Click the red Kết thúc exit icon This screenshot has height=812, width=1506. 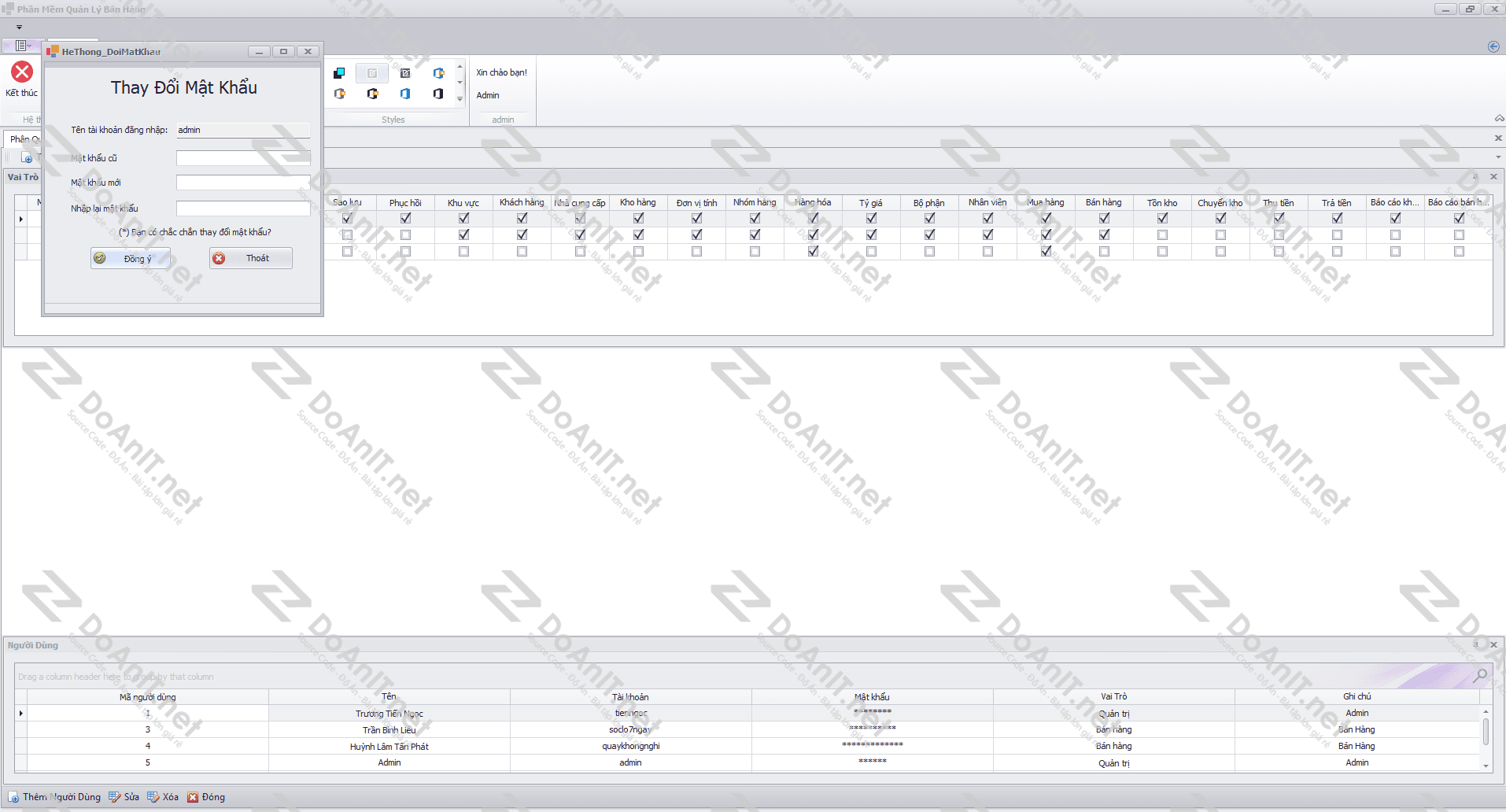[x=22, y=72]
